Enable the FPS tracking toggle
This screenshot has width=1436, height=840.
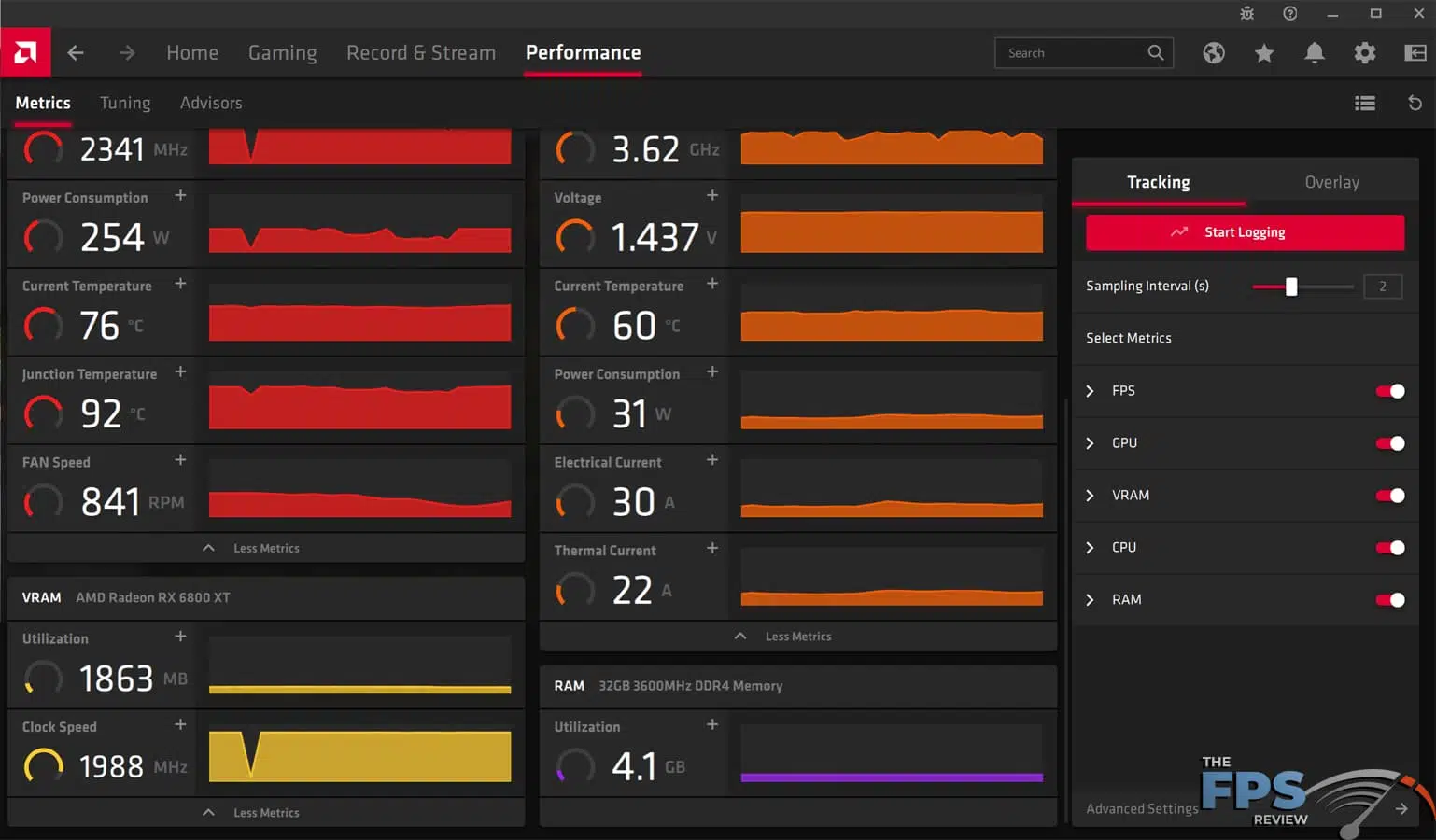[1390, 391]
